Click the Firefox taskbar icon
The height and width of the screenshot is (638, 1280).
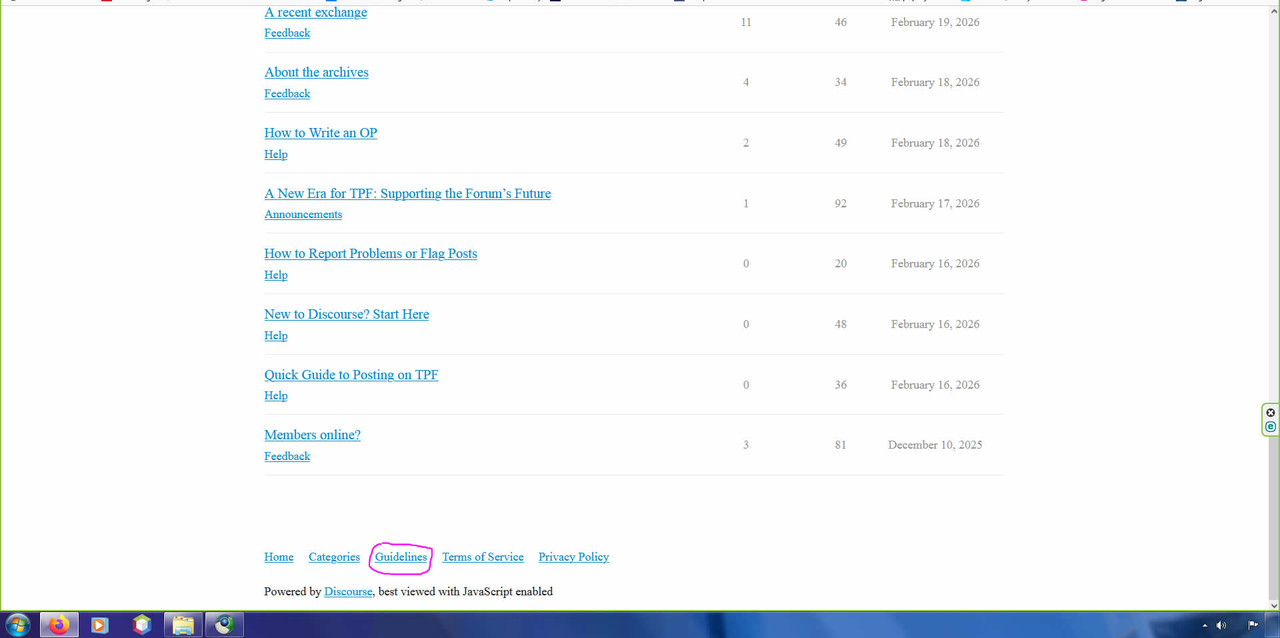click(x=59, y=625)
